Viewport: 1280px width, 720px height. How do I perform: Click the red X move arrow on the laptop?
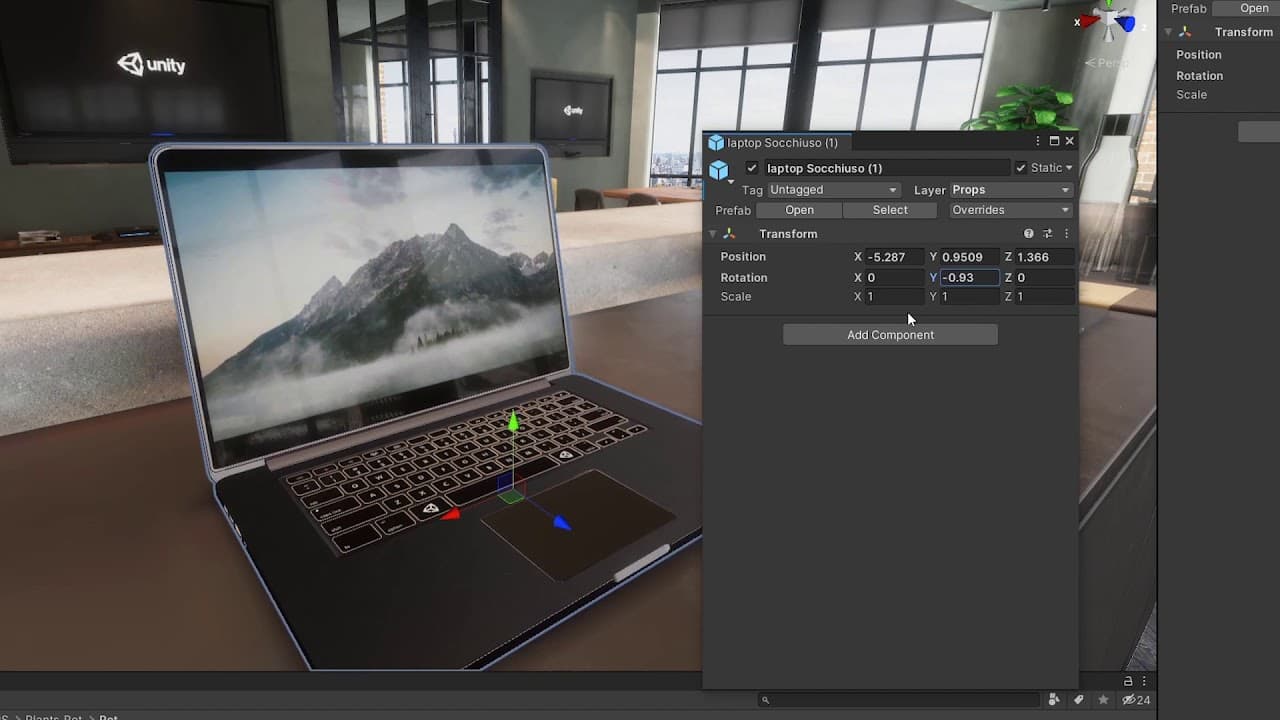451,514
